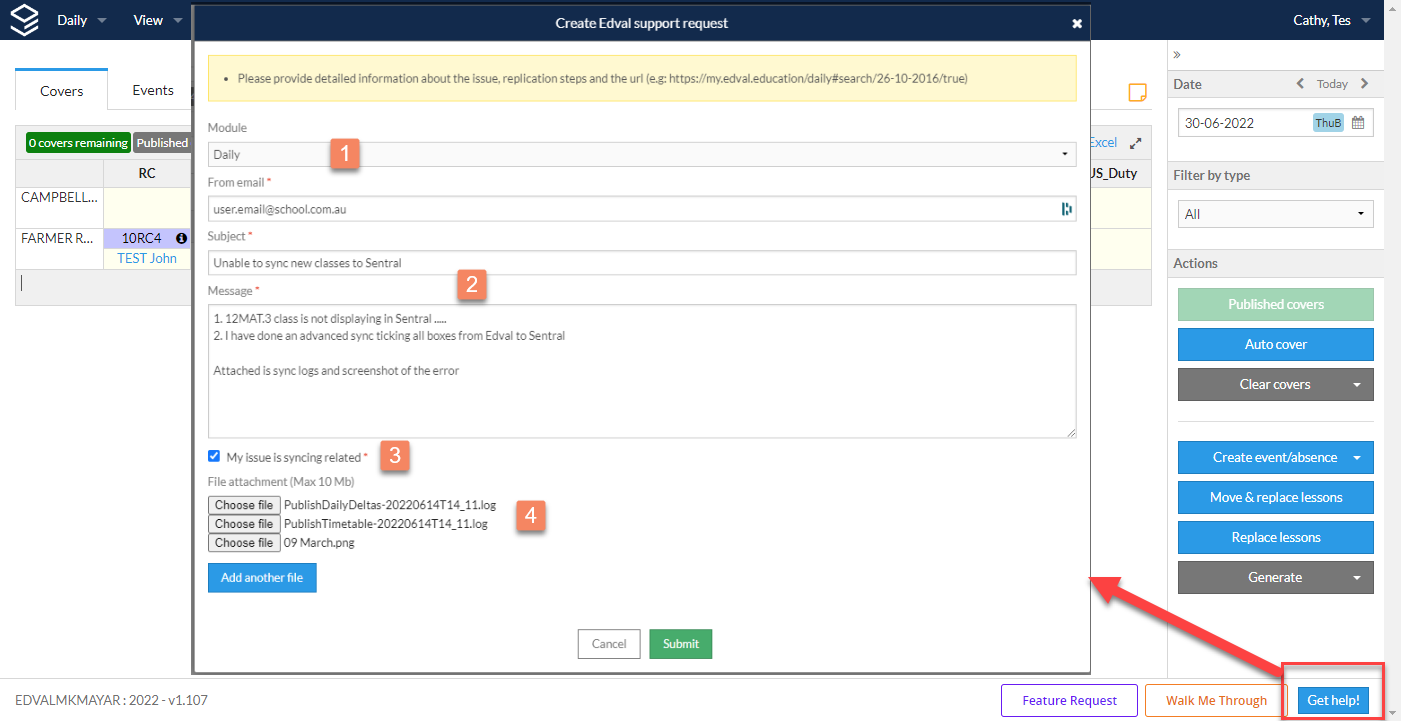Click the RC column header
The width and height of the screenshot is (1401, 721).
[147, 173]
